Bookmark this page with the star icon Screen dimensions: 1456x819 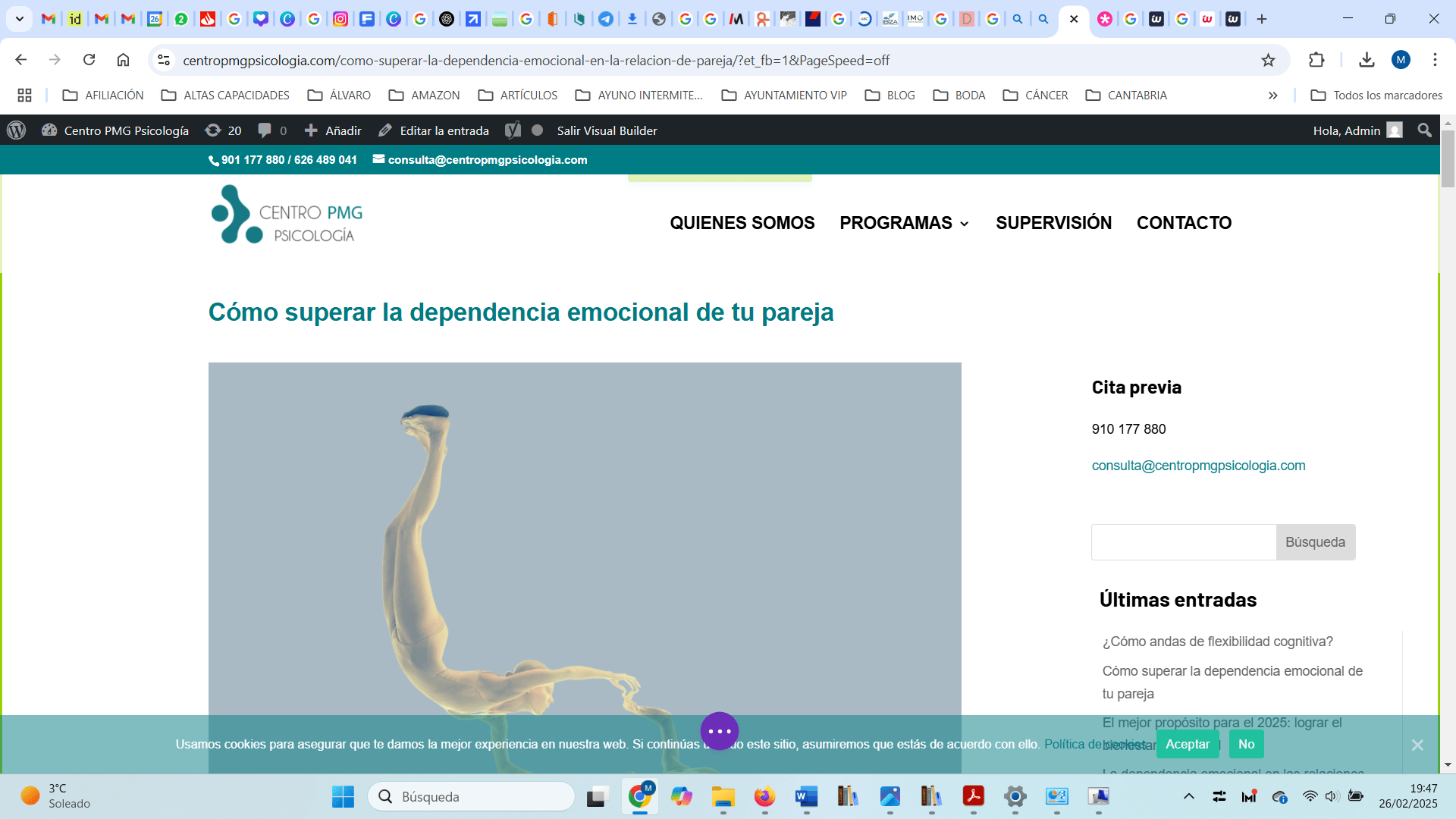coord(1268,60)
